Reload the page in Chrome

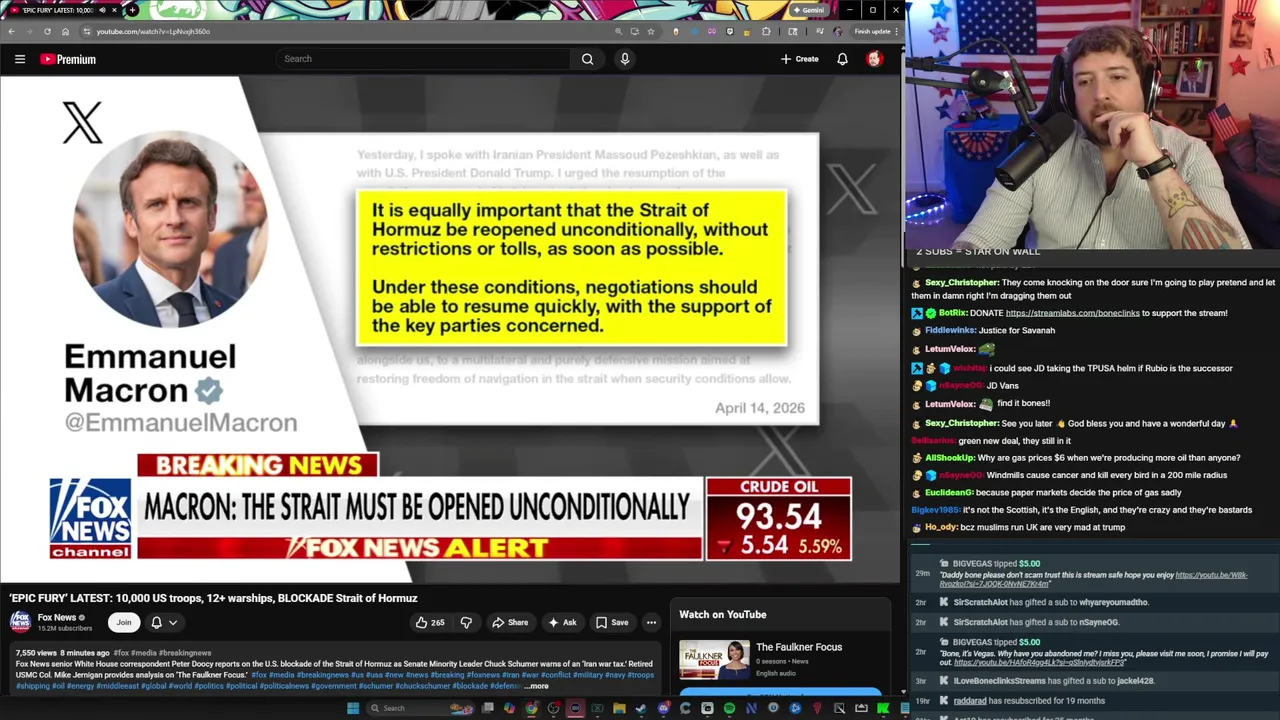coord(47,31)
